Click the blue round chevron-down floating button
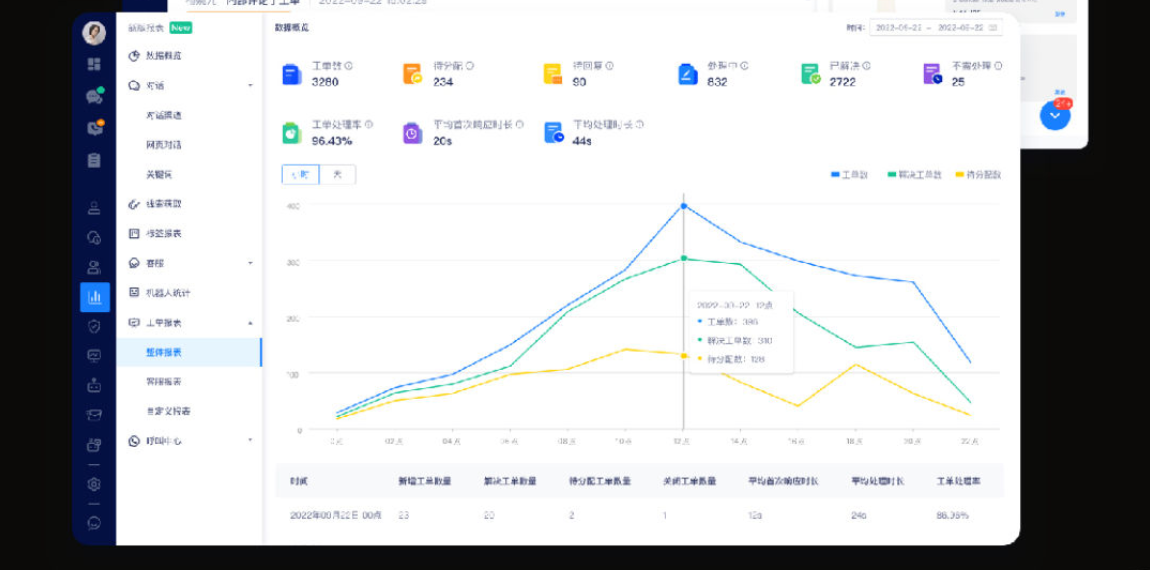The image size is (1150, 570). point(1055,116)
